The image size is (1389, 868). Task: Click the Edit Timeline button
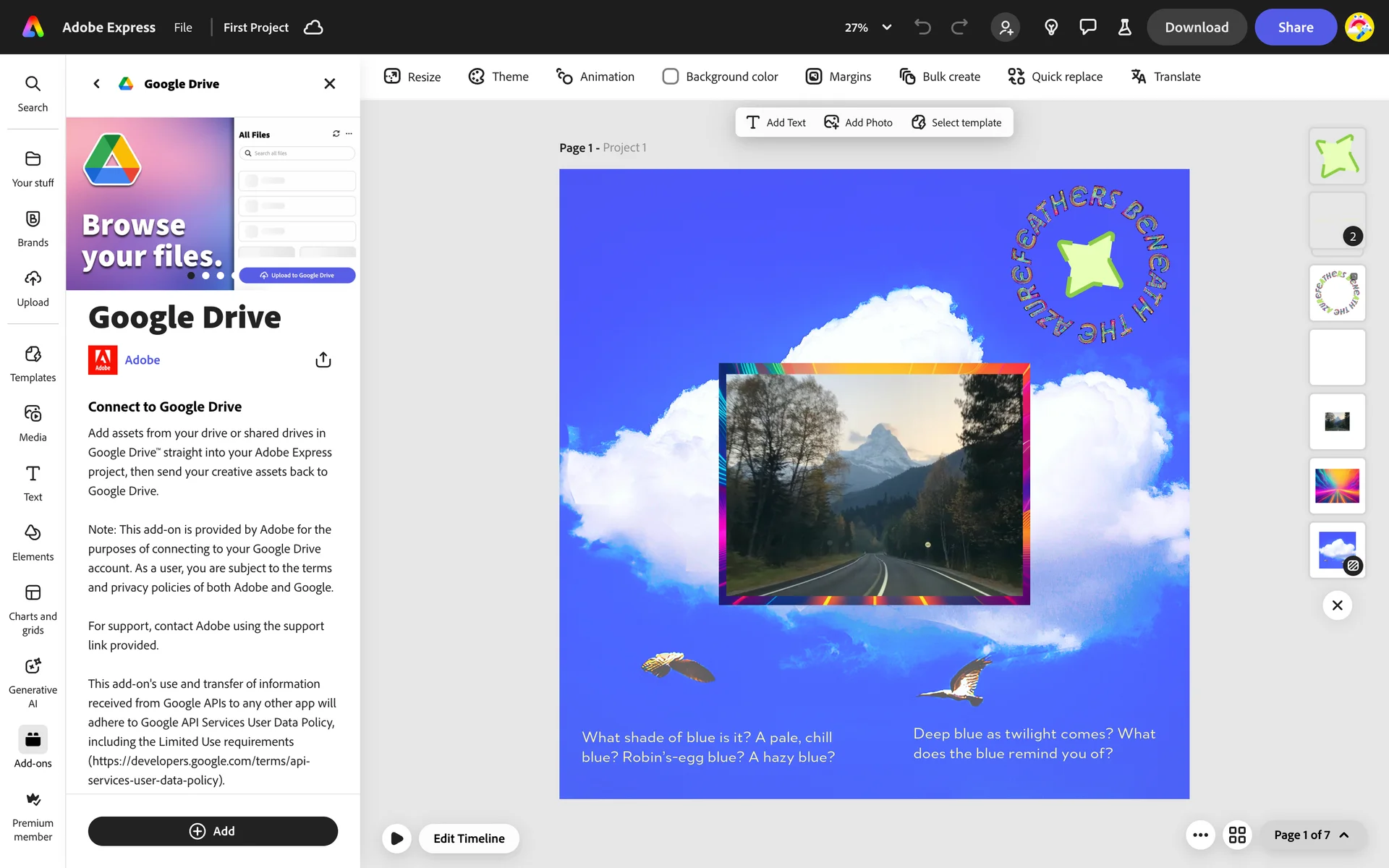469,838
